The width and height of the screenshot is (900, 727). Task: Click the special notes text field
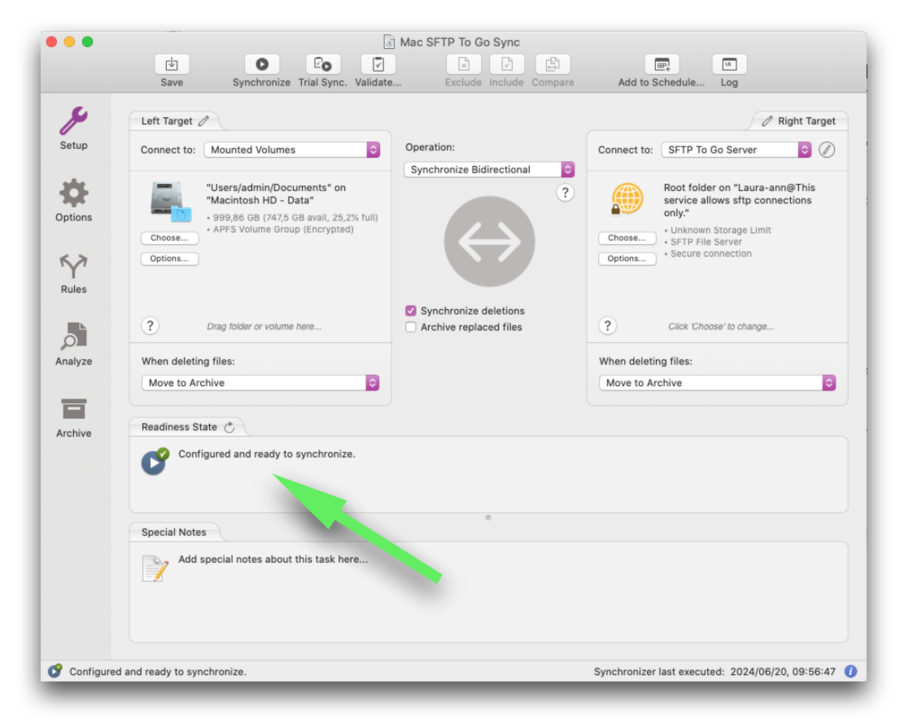273,559
